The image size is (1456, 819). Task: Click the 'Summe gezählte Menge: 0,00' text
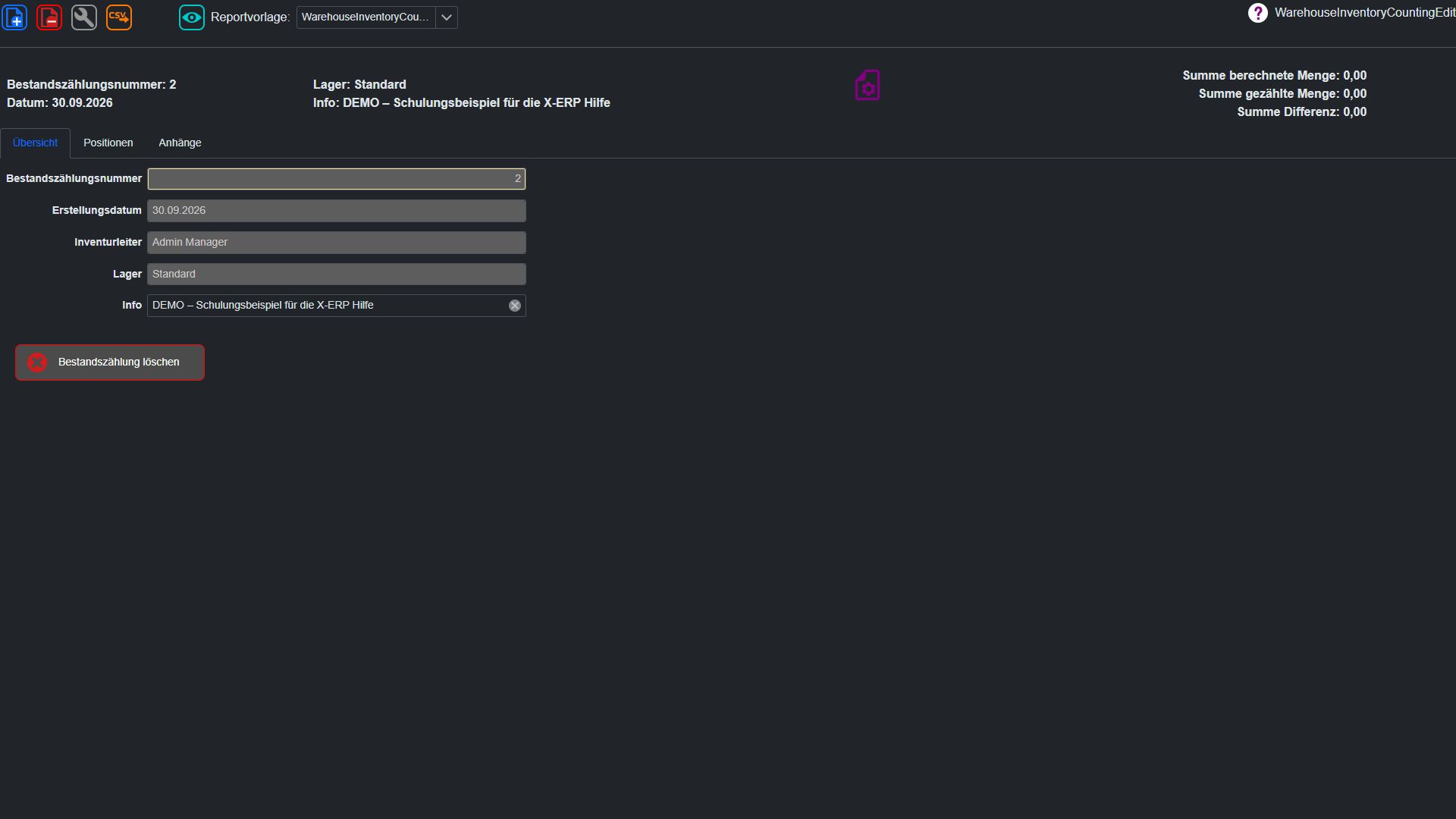(x=1283, y=94)
